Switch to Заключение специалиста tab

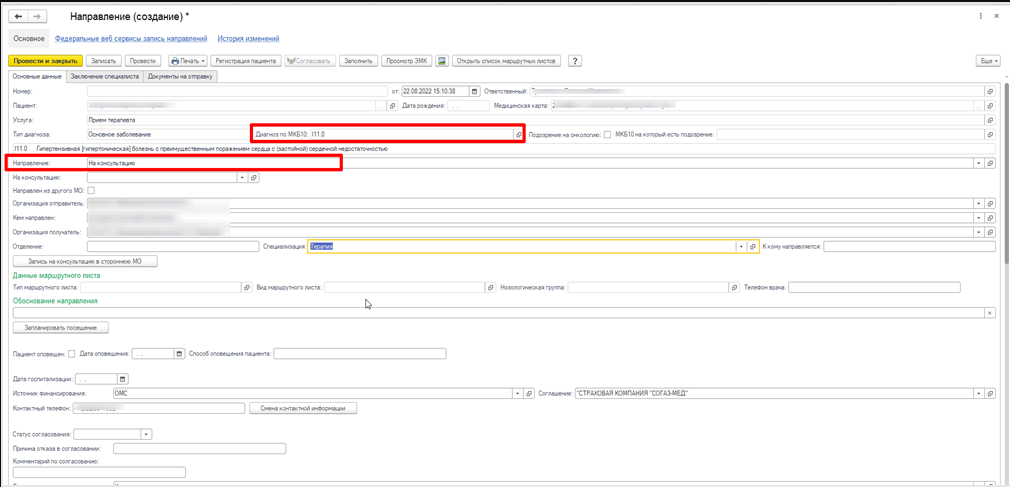coord(105,76)
